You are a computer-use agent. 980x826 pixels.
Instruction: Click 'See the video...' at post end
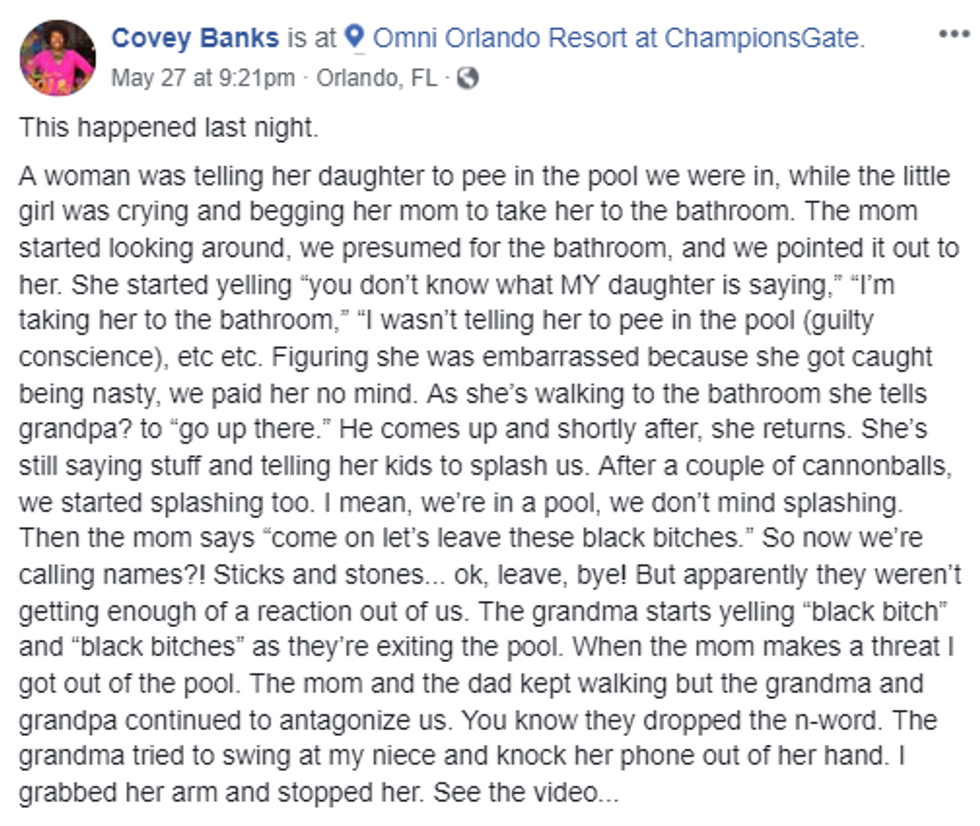coord(526,792)
